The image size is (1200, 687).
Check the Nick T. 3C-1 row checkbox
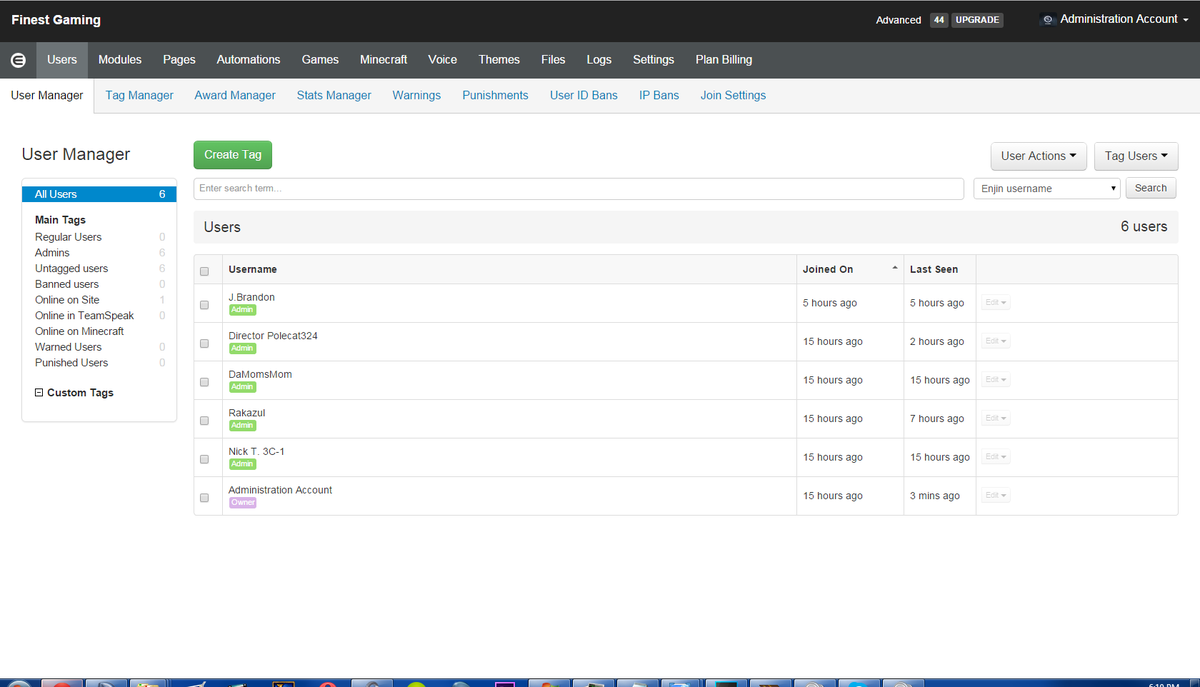coord(205,458)
